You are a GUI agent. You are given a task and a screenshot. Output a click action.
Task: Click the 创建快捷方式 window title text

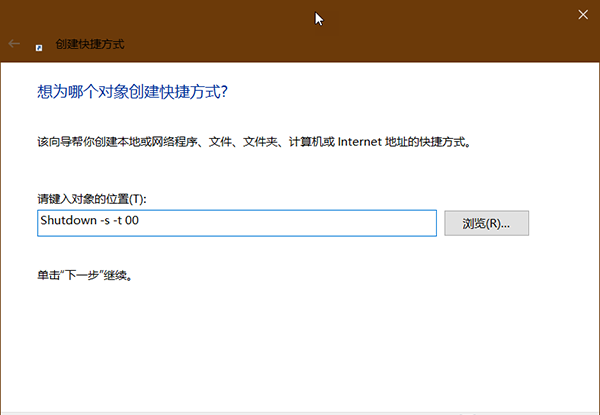point(91,45)
